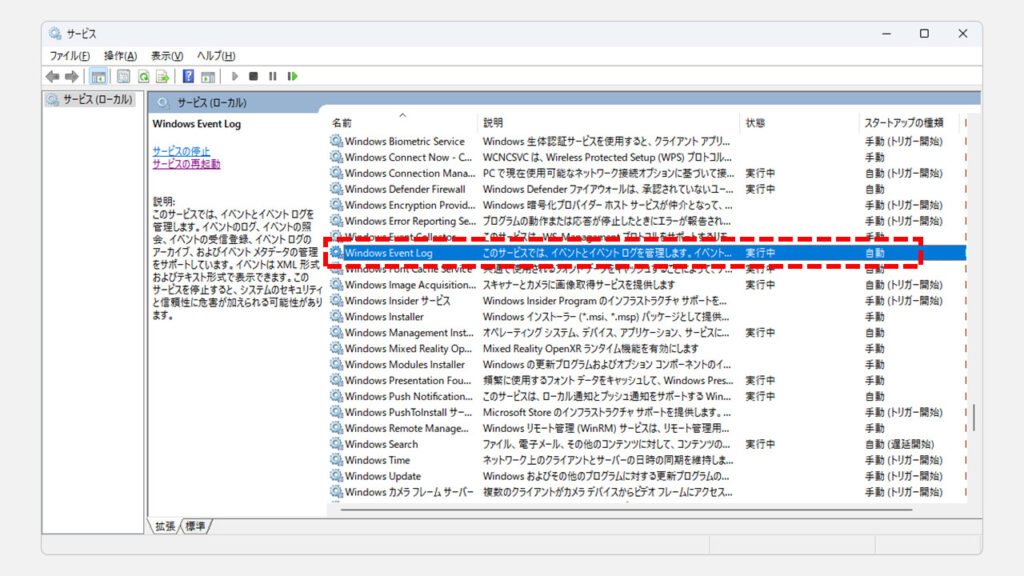Select the Windows Event Log row
The width and height of the screenshot is (1024, 576).
(x=647, y=253)
